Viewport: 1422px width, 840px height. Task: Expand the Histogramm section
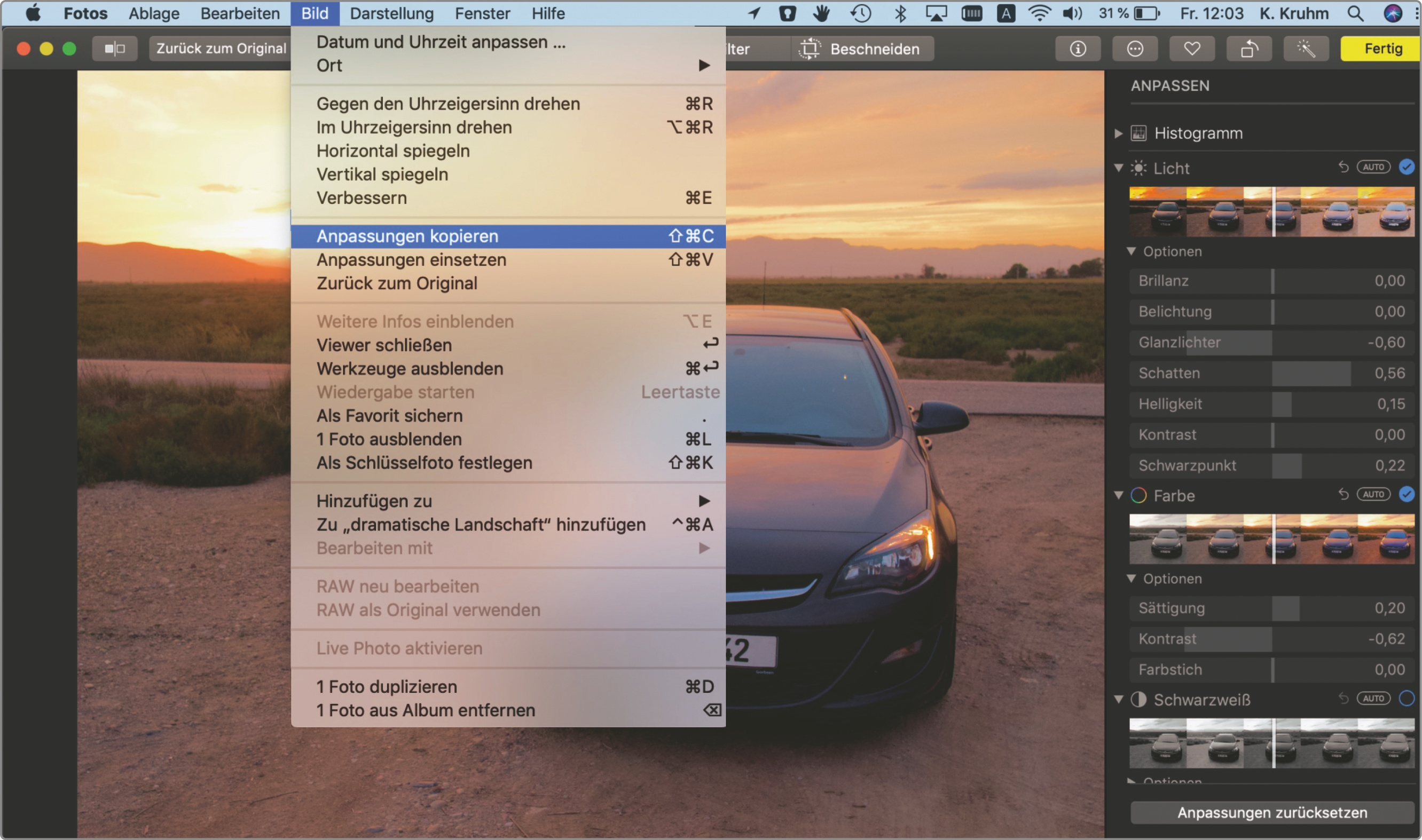1119,133
